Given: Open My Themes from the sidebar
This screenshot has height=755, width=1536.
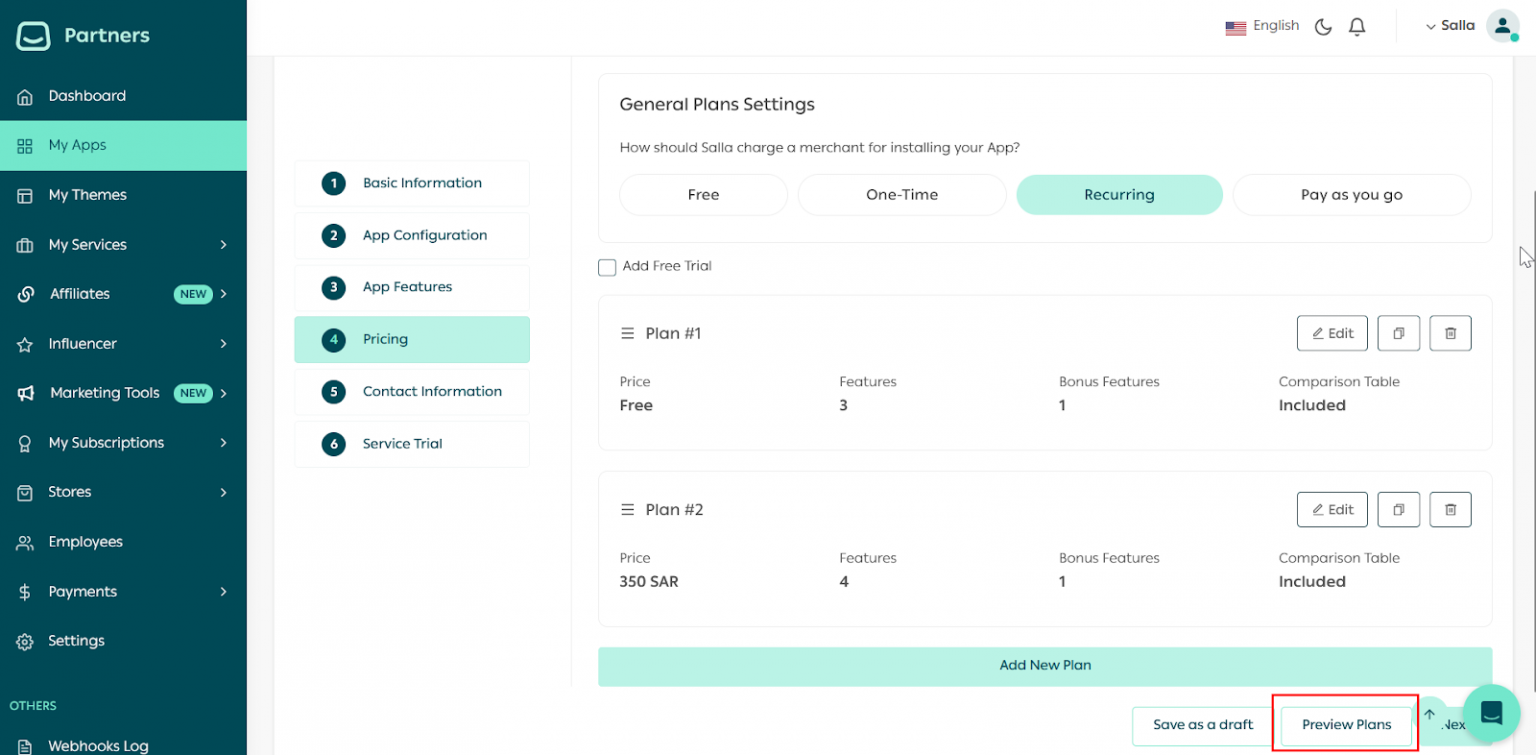Looking at the screenshot, I should point(90,194).
